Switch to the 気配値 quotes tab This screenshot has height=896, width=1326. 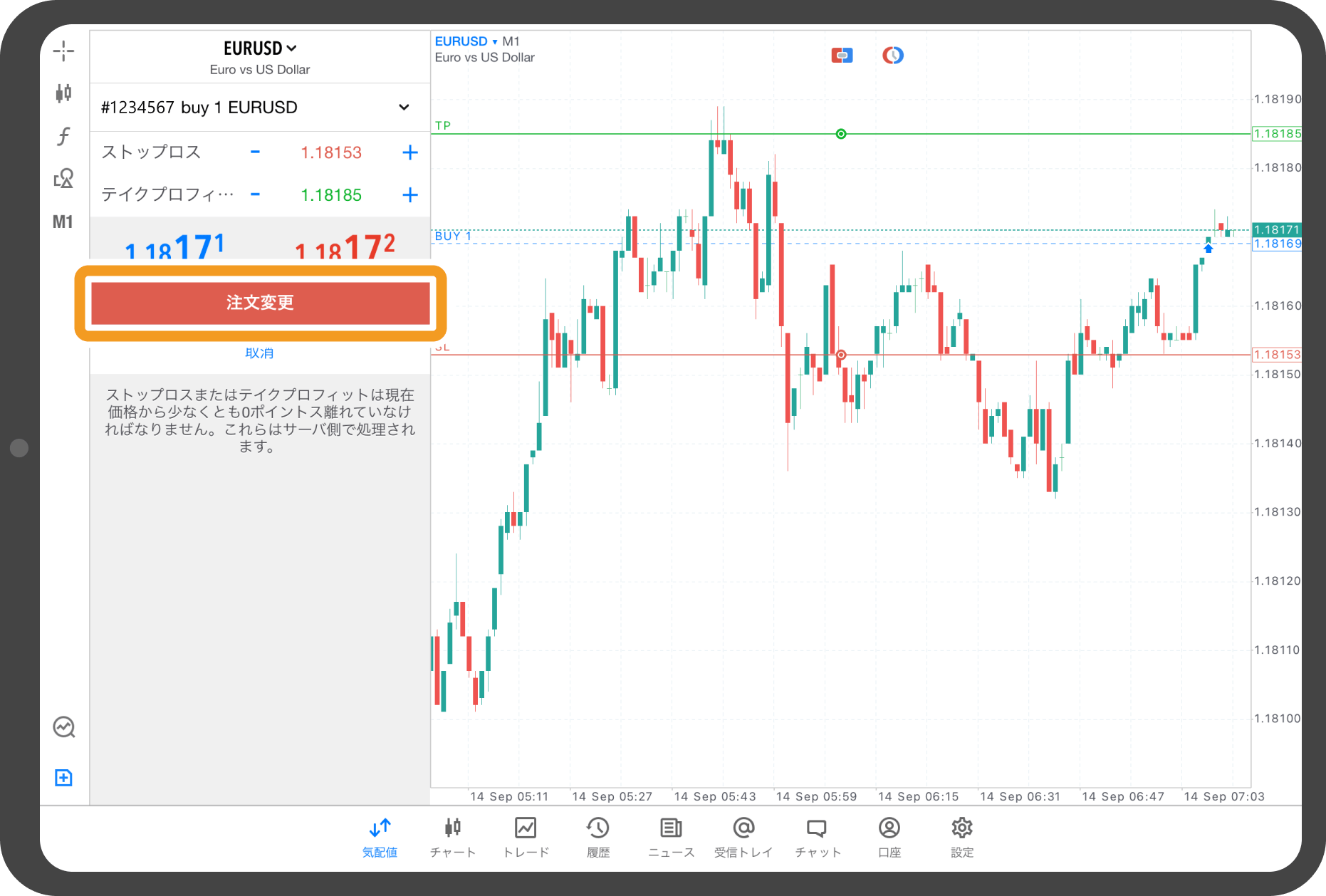pyautogui.click(x=380, y=838)
